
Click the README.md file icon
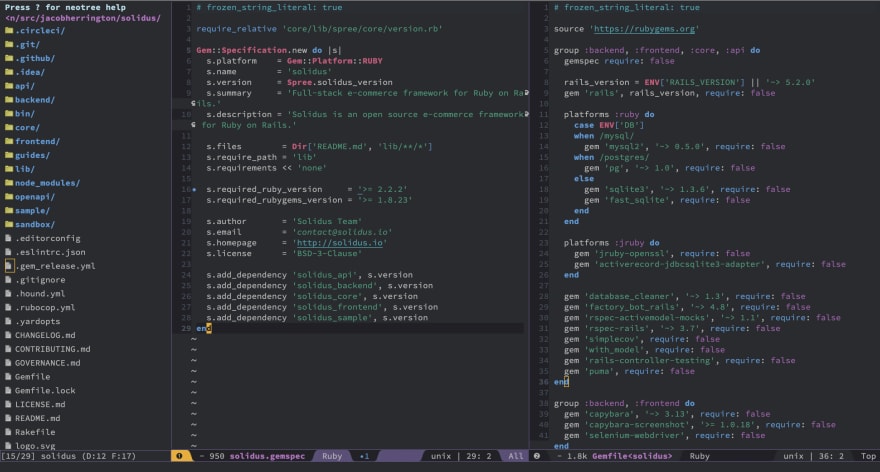(8, 418)
